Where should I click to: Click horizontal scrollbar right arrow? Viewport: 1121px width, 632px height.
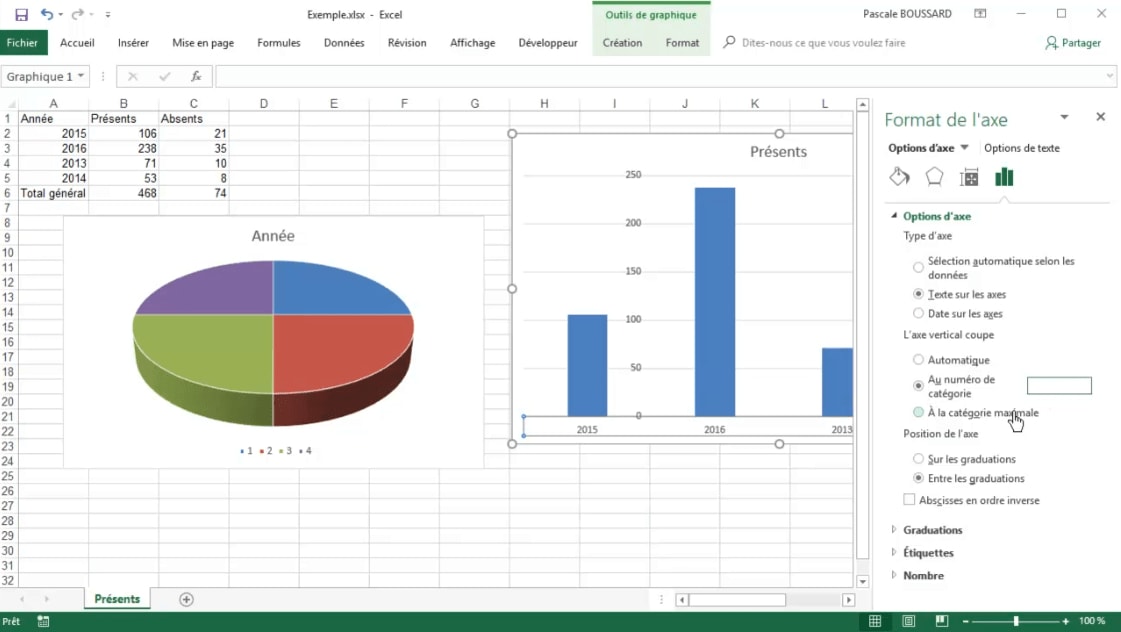(849, 600)
